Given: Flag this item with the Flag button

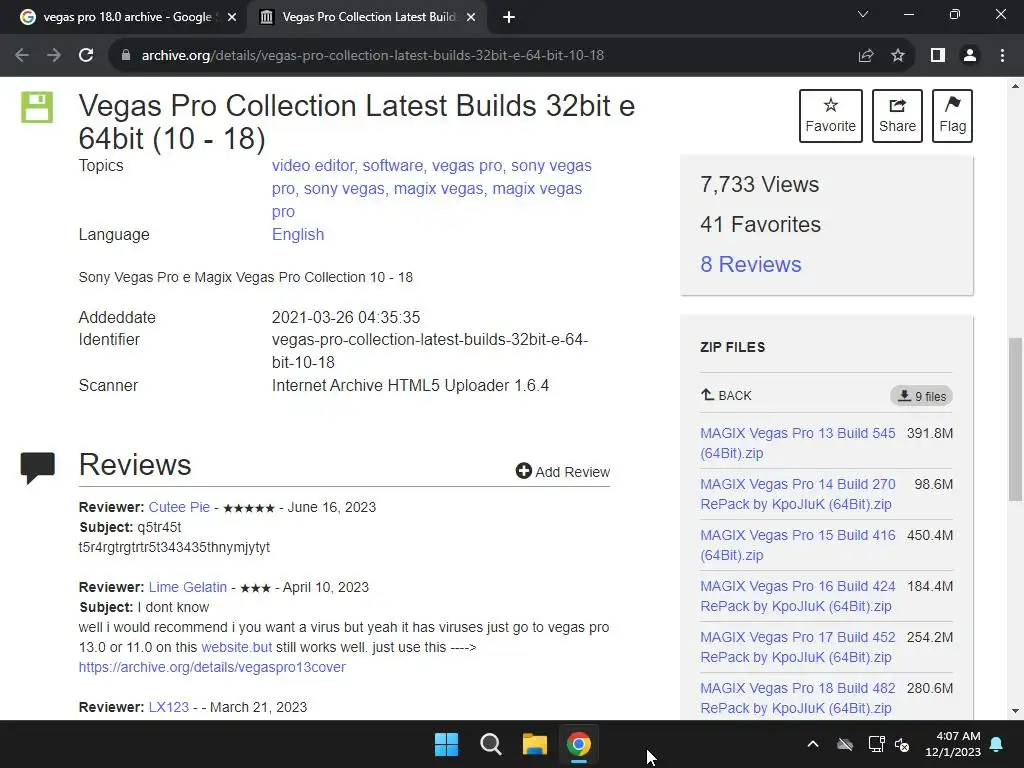Looking at the screenshot, I should click(952, 116).
